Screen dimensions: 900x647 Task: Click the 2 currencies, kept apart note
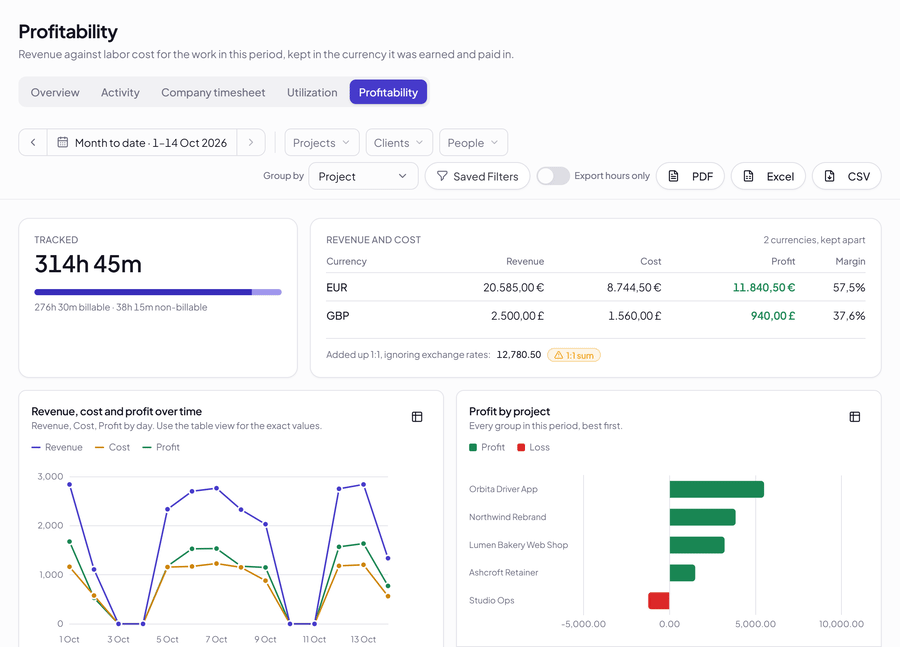[x=814, y=240]
